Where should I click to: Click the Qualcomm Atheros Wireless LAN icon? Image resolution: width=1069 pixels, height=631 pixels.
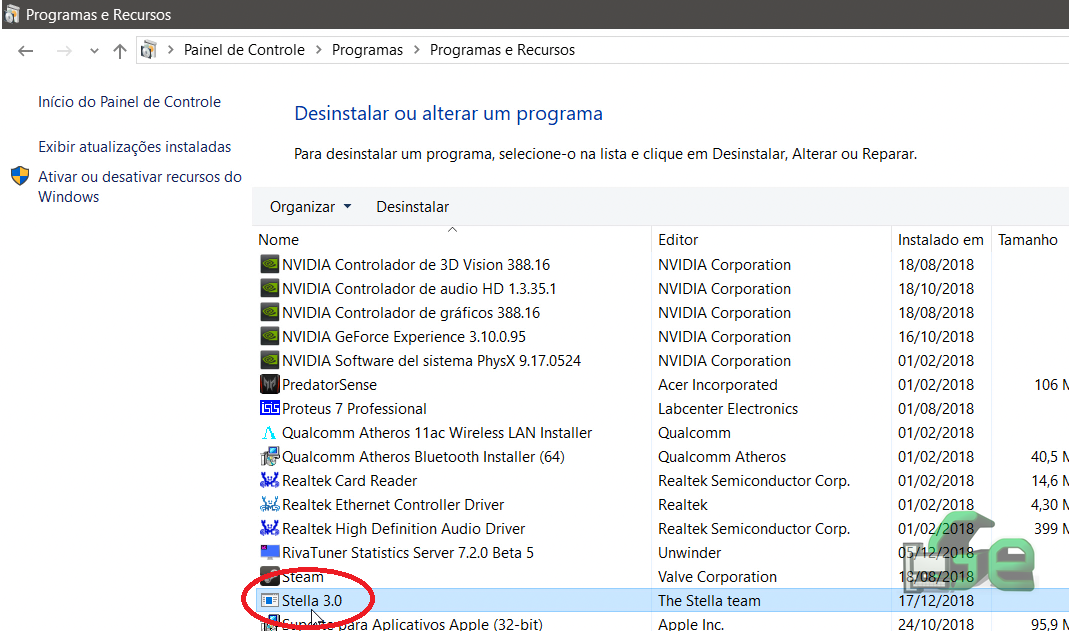(x=269, y=433)
